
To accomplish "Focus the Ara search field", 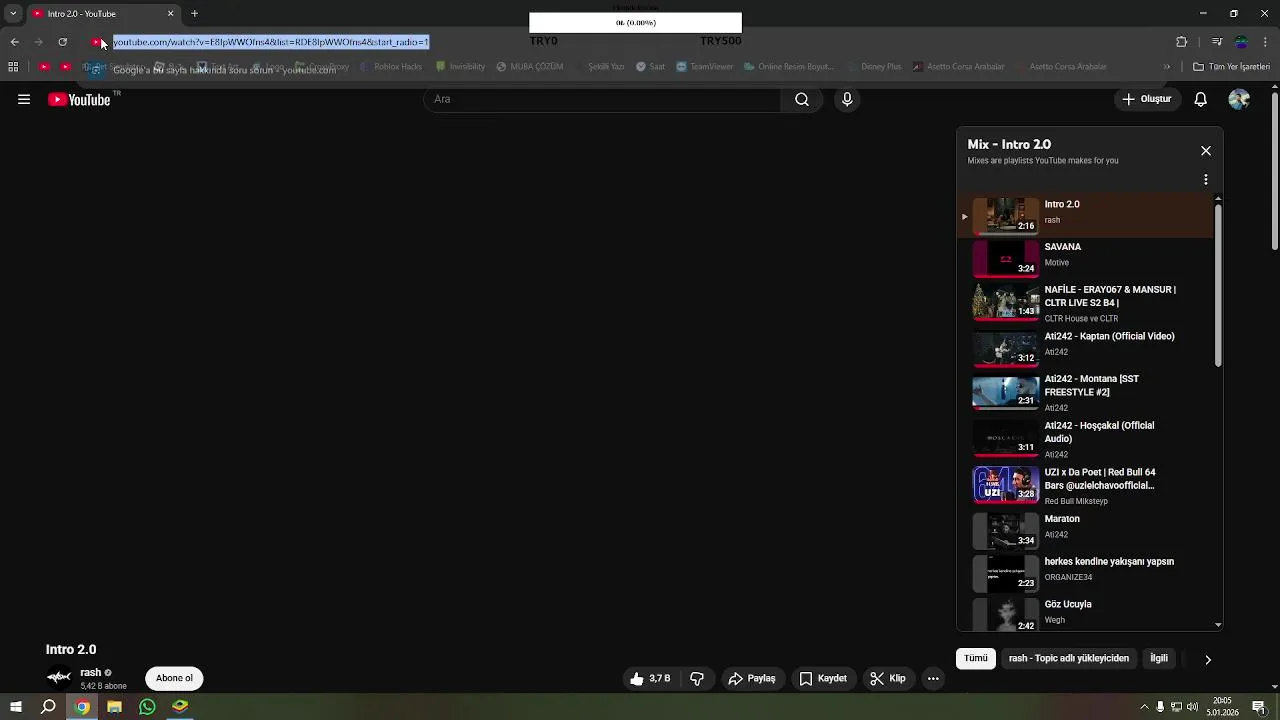I will pos(603,99).
